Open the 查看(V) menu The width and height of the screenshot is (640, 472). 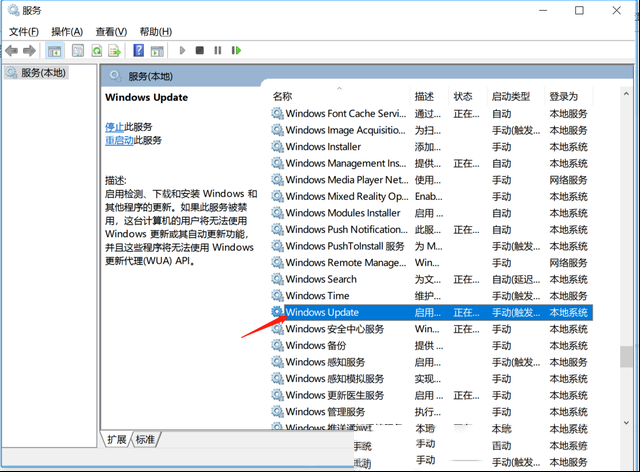coord(111,31)
